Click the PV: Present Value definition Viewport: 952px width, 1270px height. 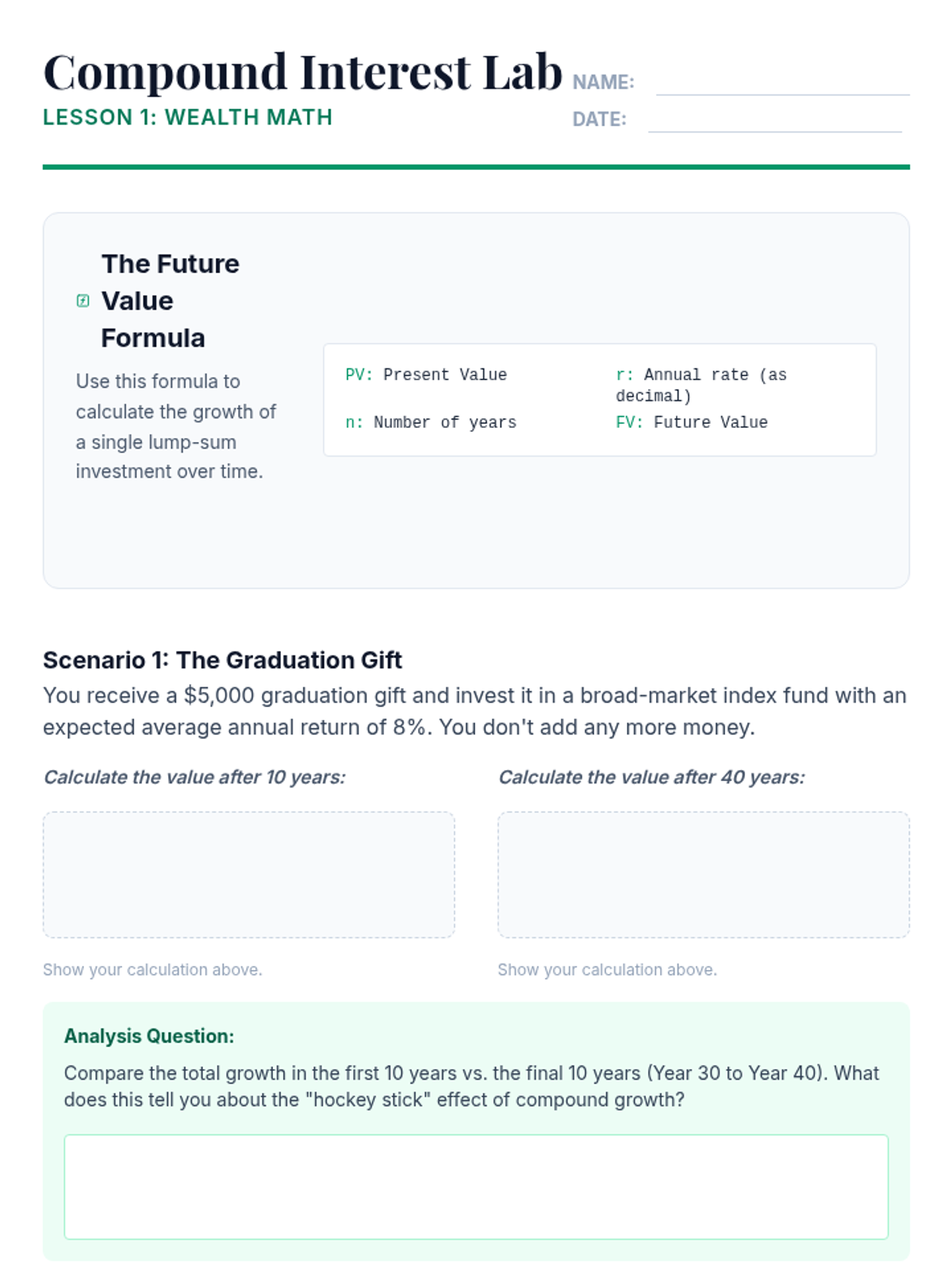pos(426,375)
